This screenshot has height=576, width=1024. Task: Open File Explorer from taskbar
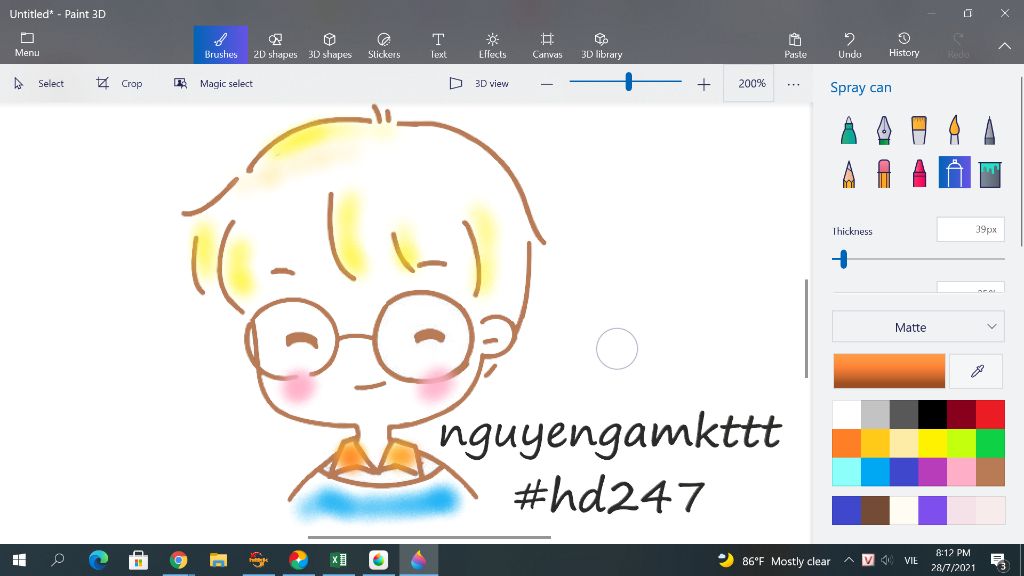(x=218, y=560)
